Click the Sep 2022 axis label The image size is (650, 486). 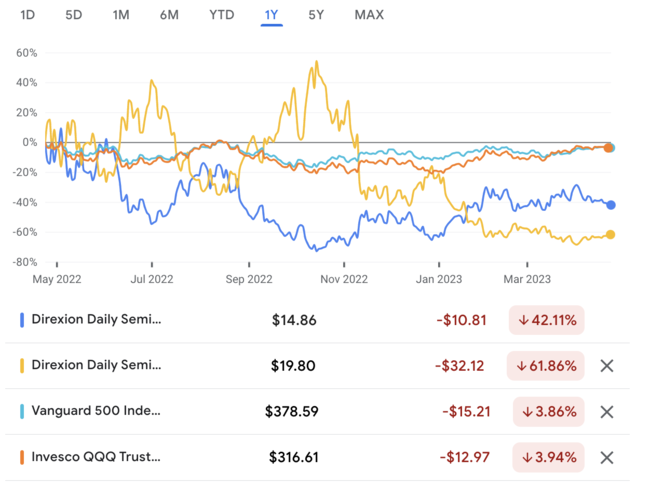coord(249,279)
